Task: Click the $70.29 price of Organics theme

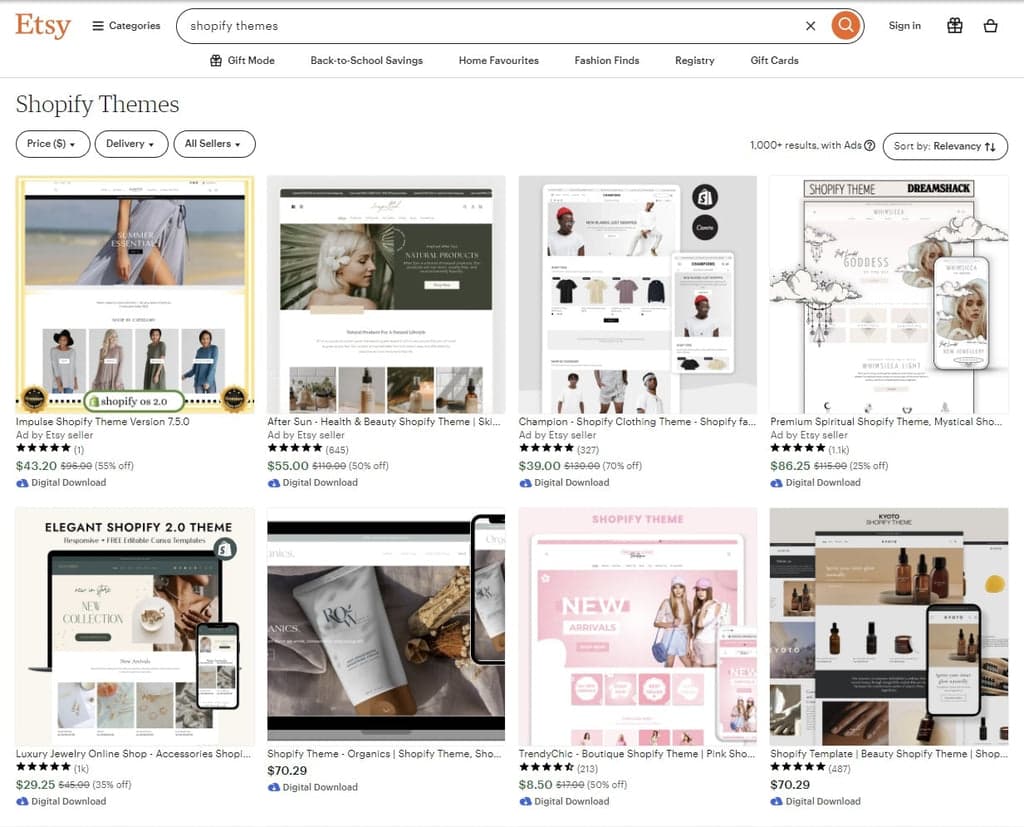Action: pos(287,771)
